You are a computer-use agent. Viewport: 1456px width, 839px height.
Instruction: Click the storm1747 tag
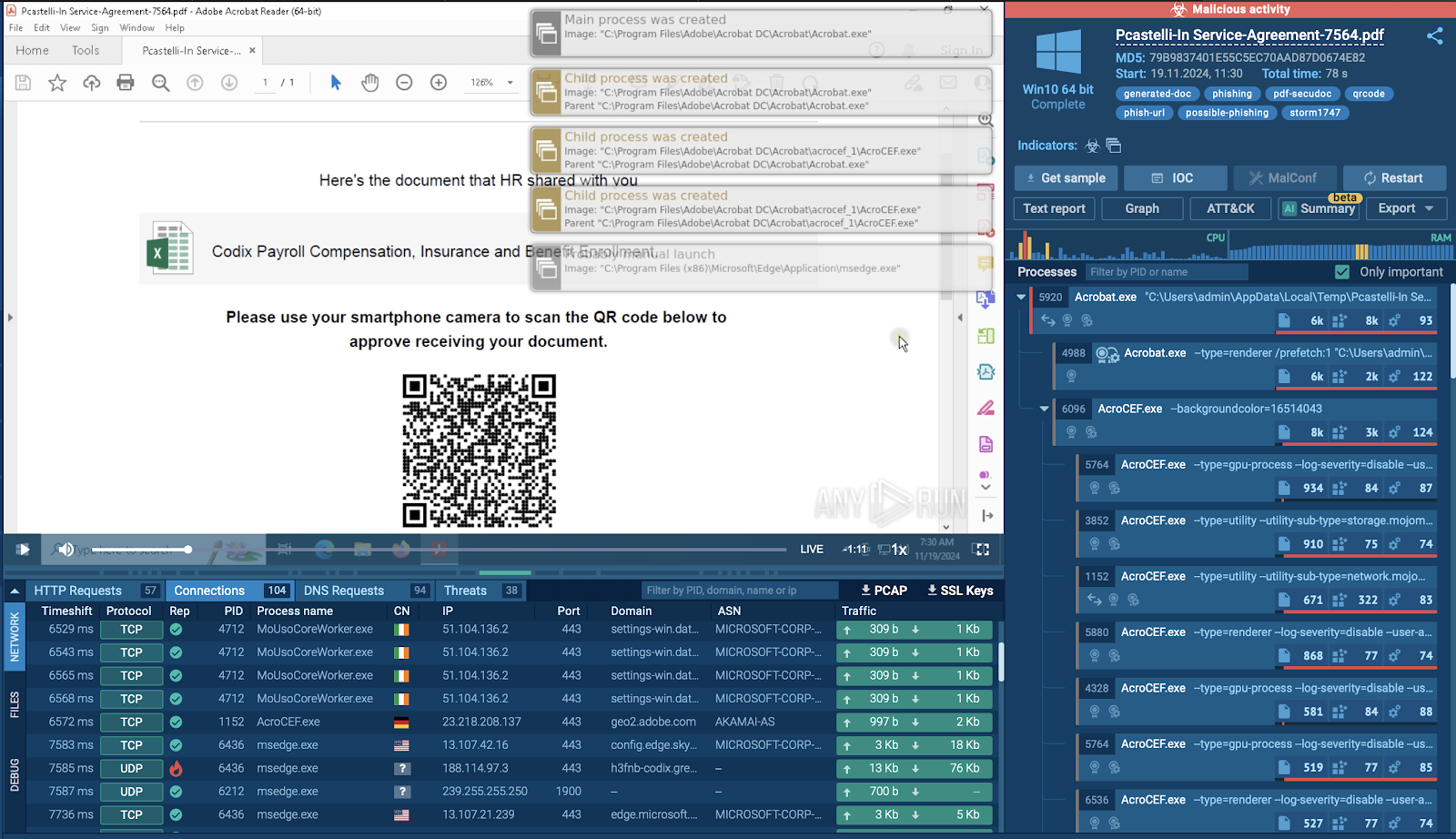coord(1315,113)
